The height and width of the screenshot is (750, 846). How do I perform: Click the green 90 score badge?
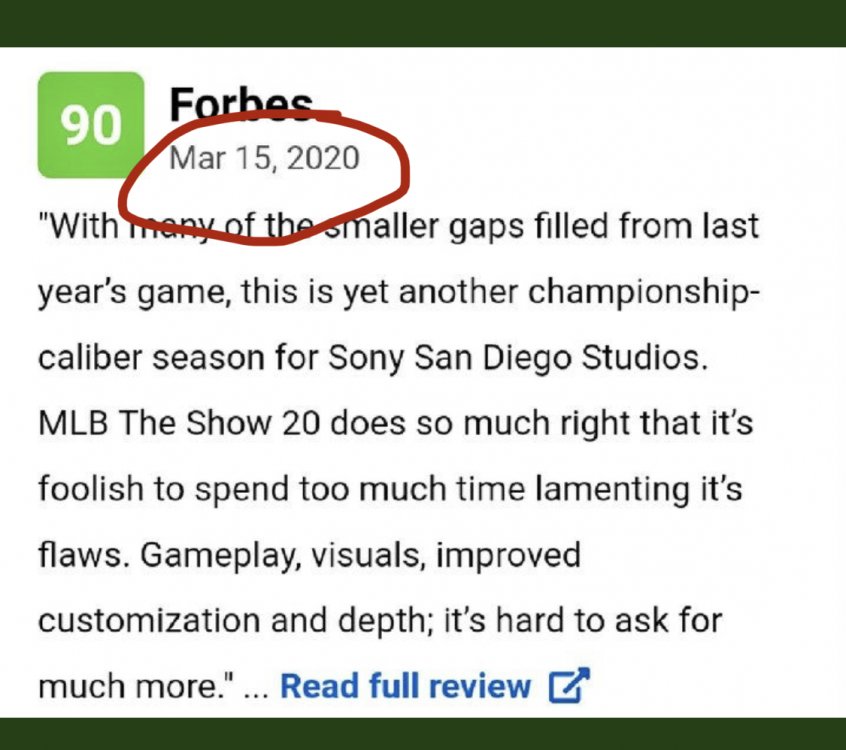(91, 125)
